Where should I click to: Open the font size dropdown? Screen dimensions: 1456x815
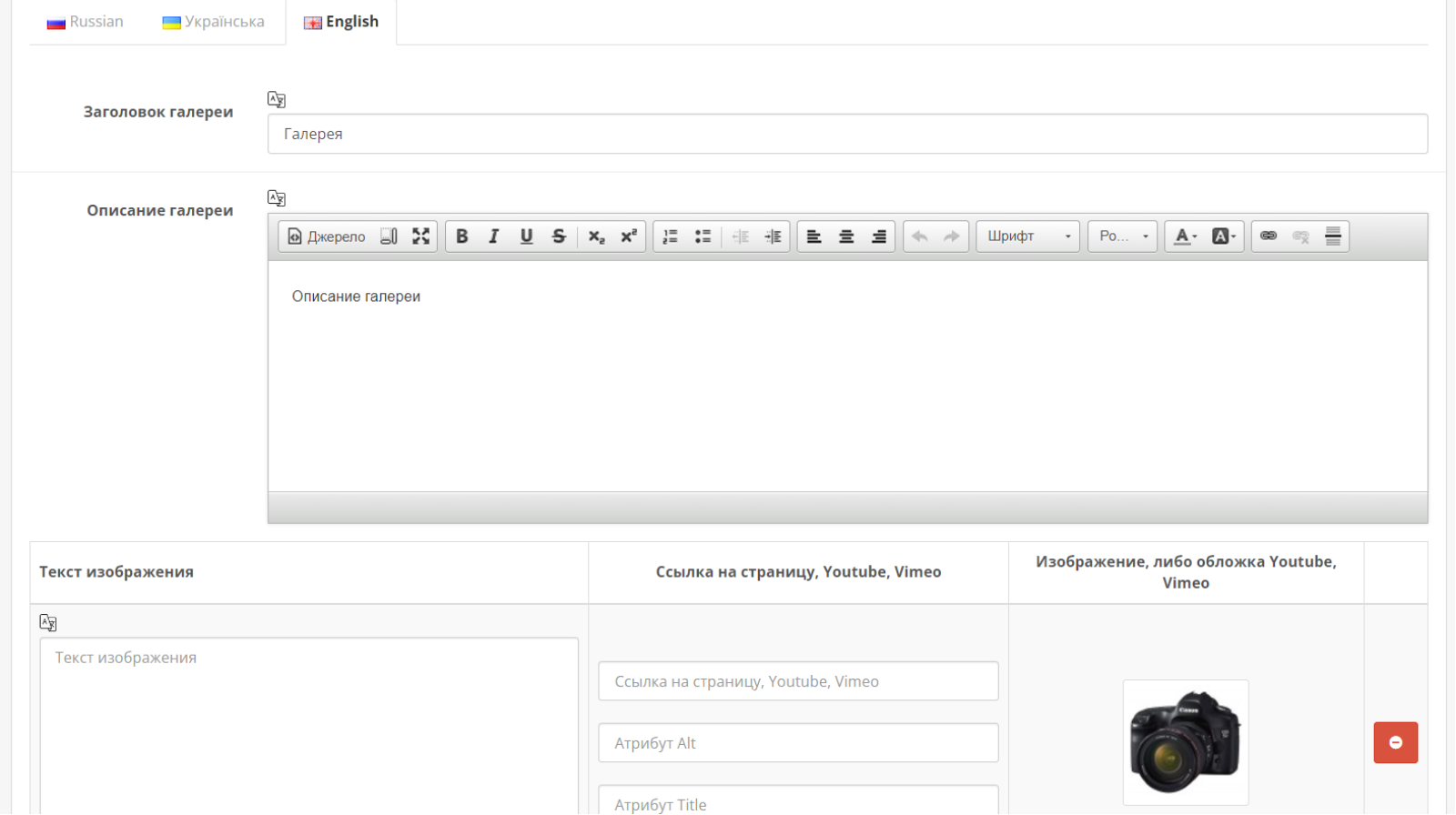coord(1123,236)
